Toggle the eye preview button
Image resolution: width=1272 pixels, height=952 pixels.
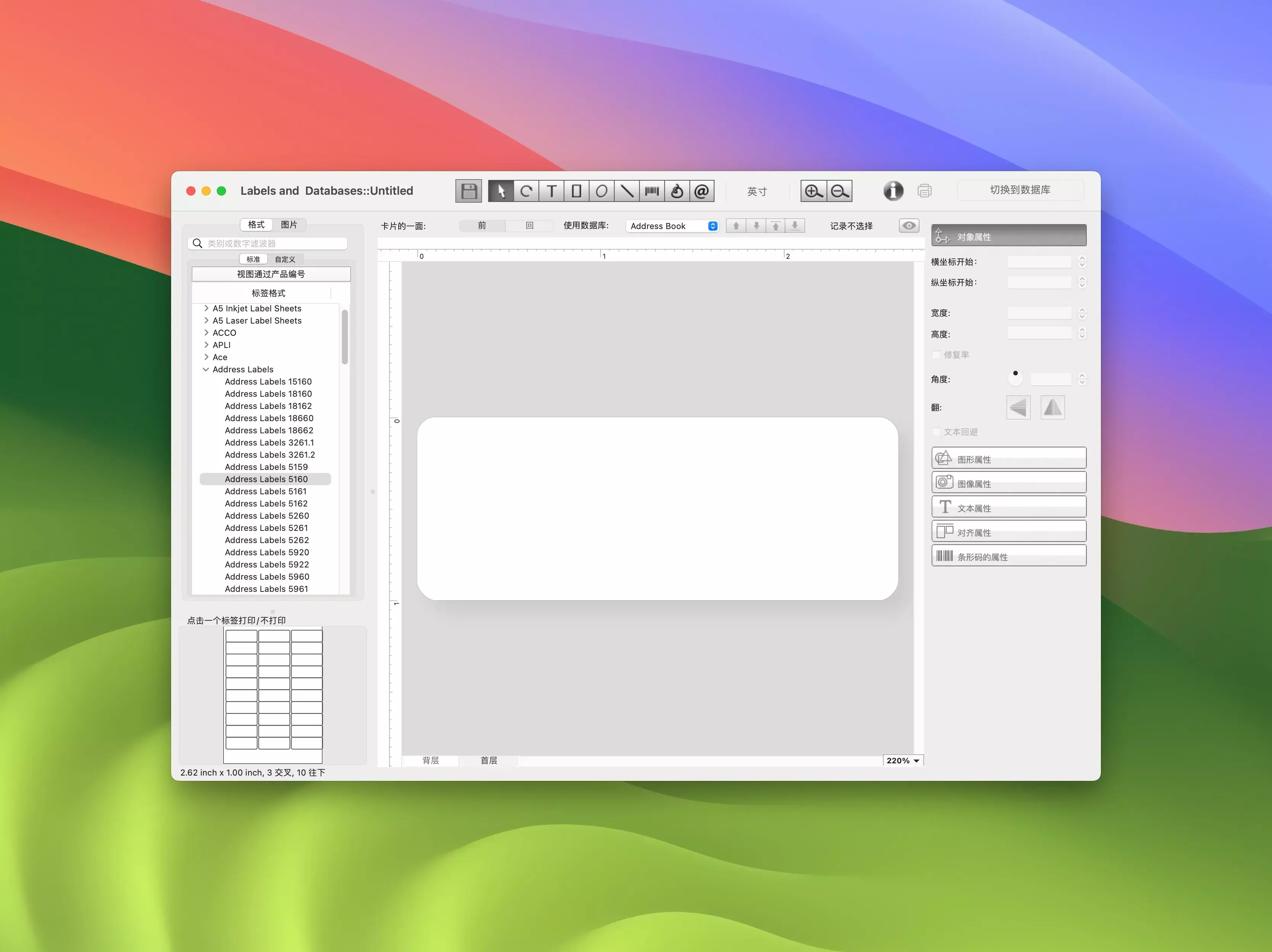tap(908, 226)
